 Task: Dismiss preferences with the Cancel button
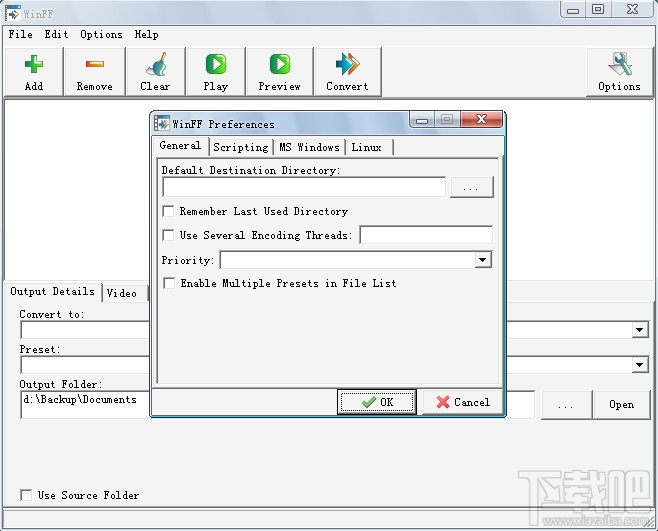463,402
